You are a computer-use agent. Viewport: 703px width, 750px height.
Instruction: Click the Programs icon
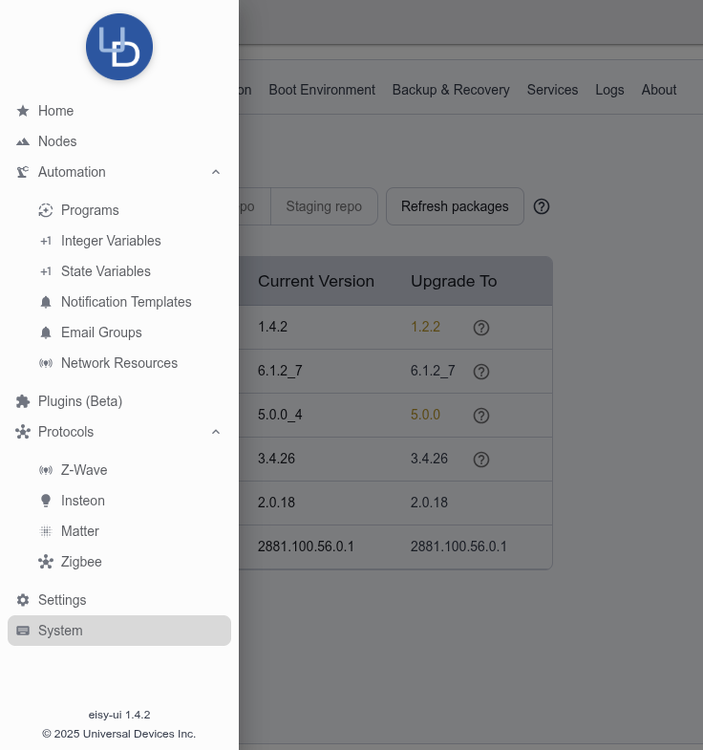[x=46, y=210]
